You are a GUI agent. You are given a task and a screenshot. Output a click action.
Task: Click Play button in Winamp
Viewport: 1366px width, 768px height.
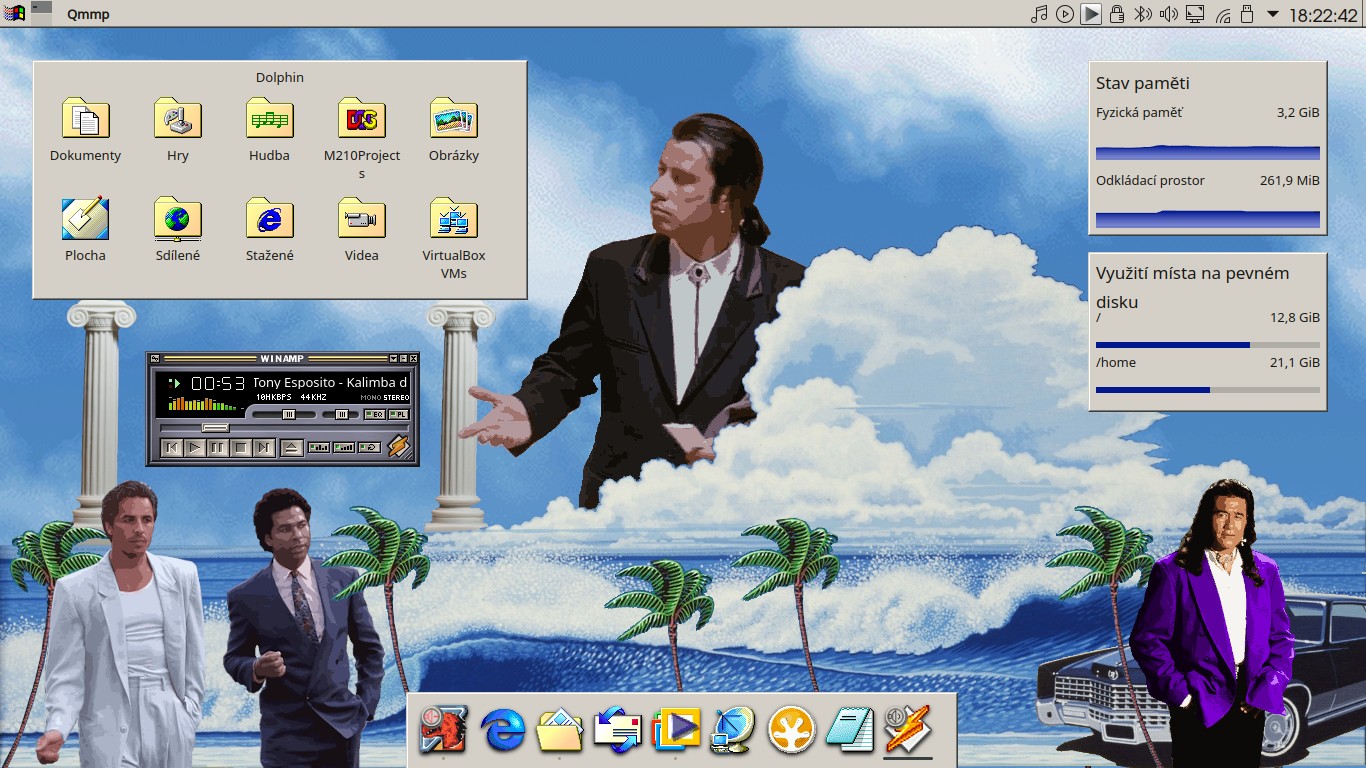point(195,448)
